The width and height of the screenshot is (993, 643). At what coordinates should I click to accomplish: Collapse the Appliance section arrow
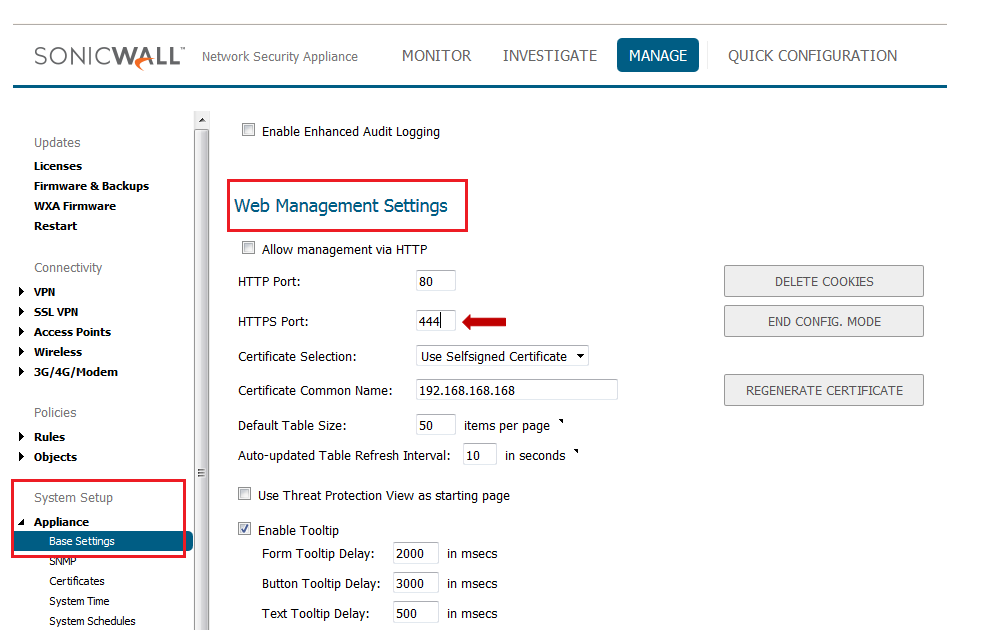pyautogui.click(x=22, y=522)
